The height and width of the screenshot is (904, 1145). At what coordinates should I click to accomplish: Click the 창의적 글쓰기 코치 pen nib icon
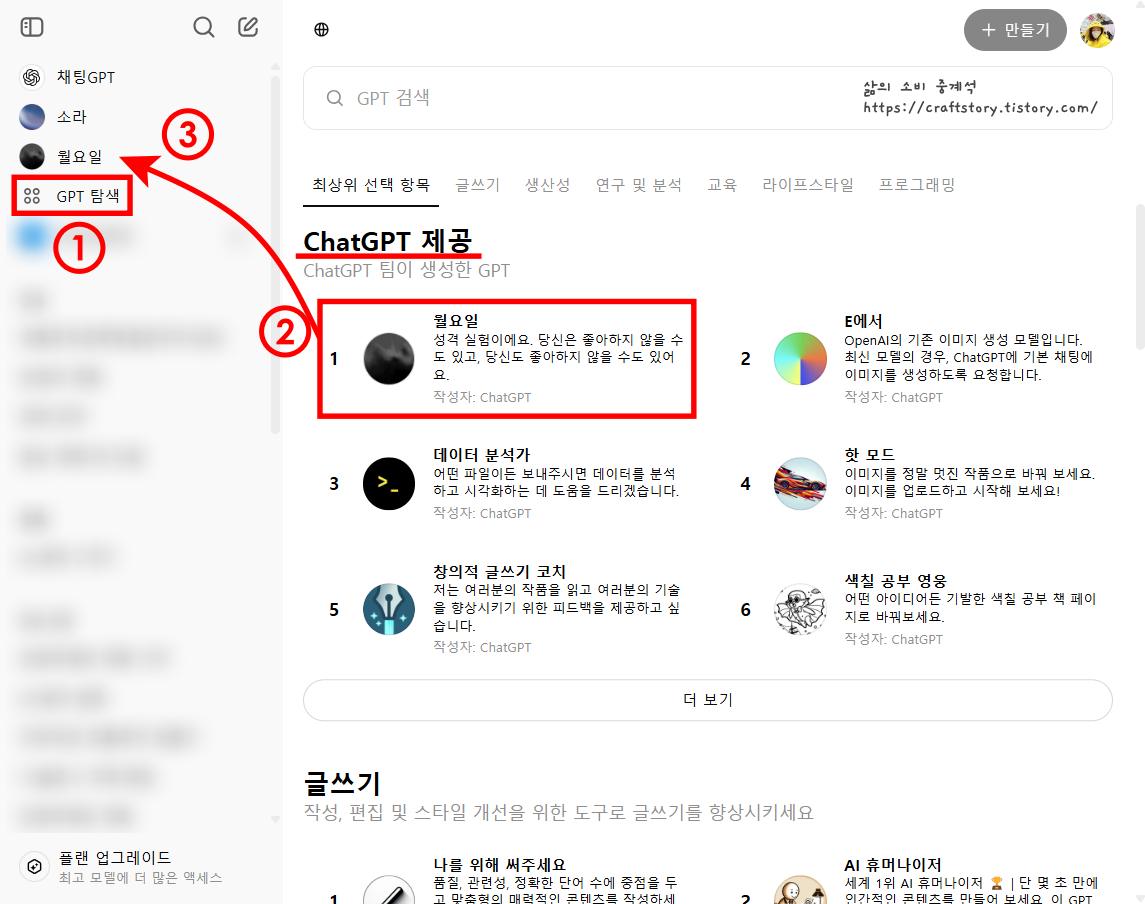388,609
